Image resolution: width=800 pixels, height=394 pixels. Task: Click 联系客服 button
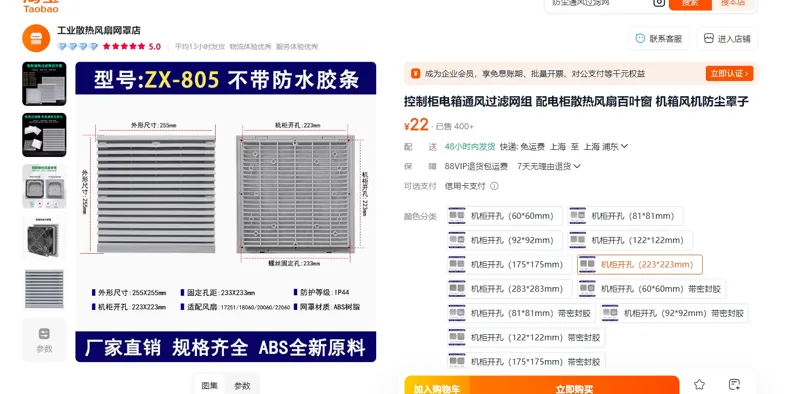coord(659,38)
